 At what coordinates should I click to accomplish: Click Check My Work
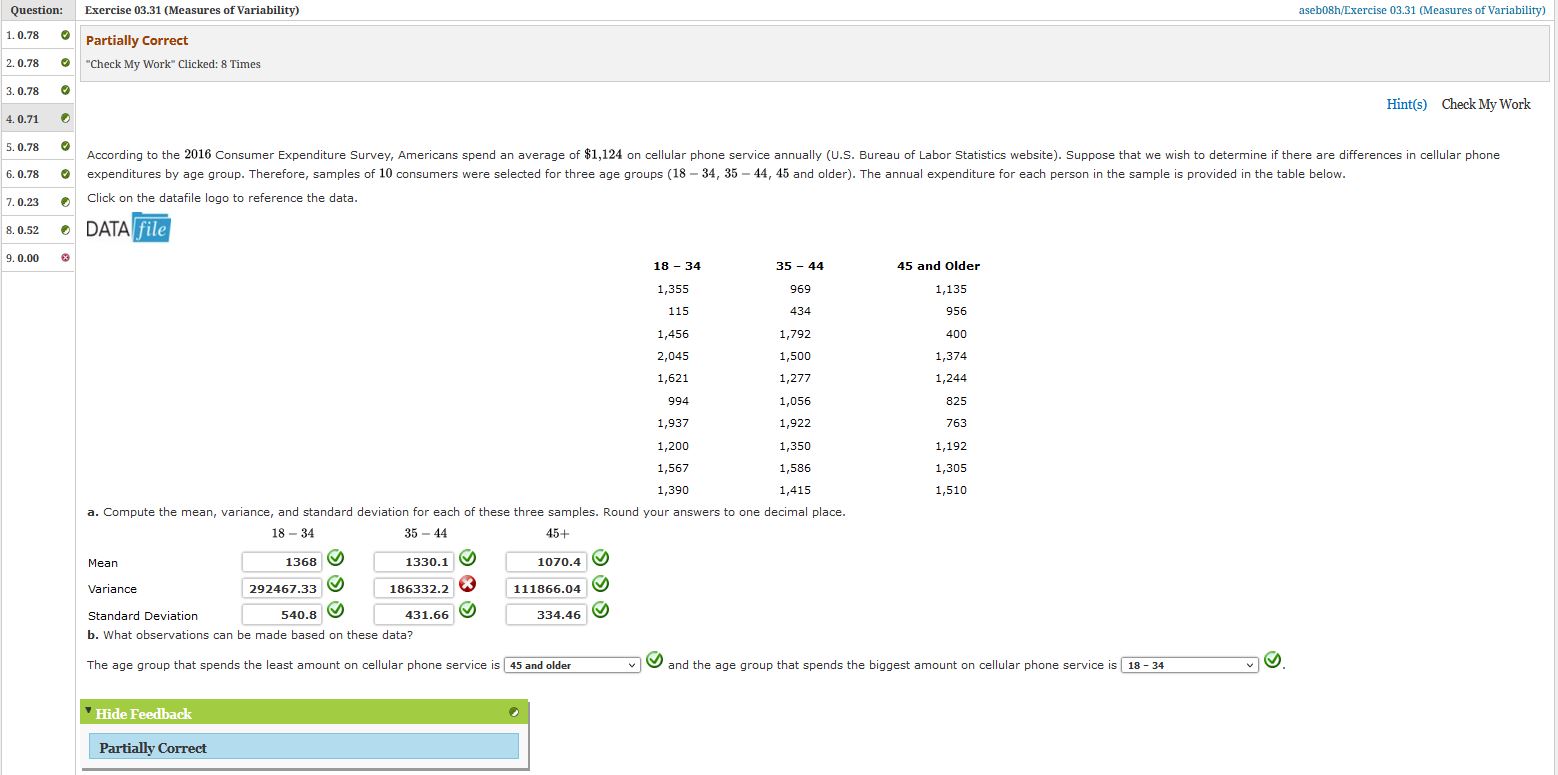click(x=1485, y=104)
